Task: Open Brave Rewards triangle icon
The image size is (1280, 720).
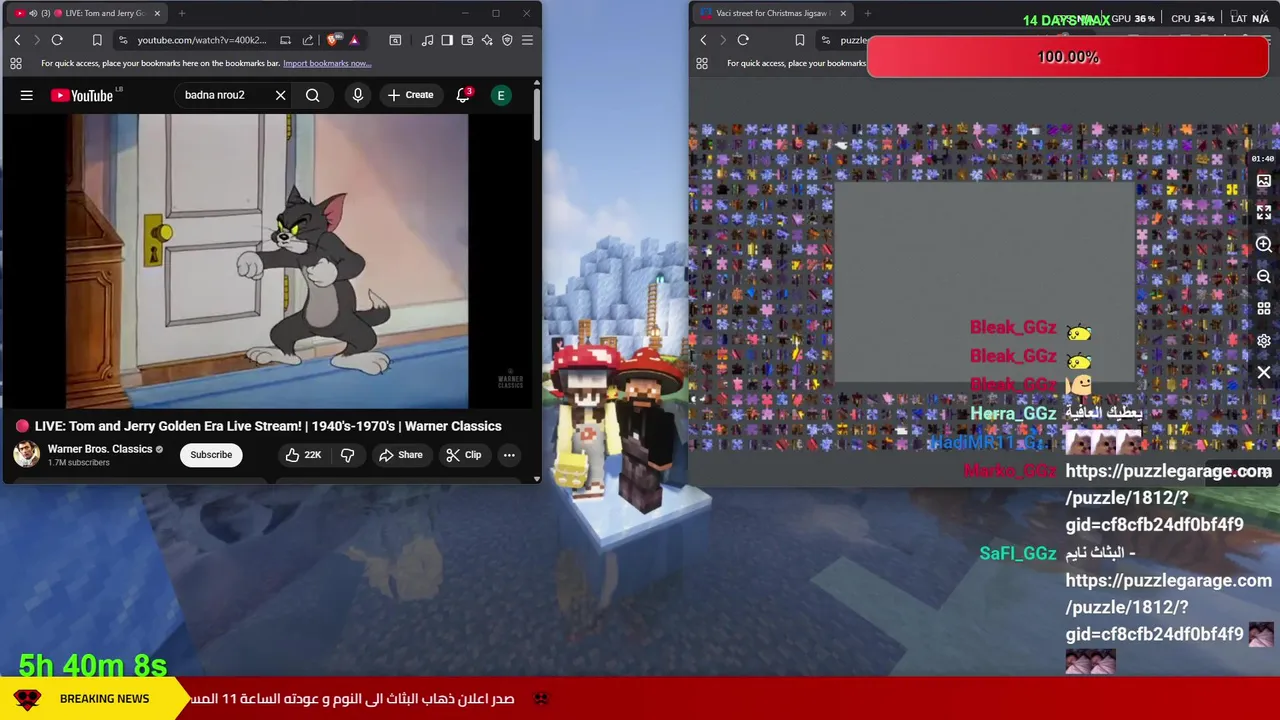Action: (x=353, y=40)
